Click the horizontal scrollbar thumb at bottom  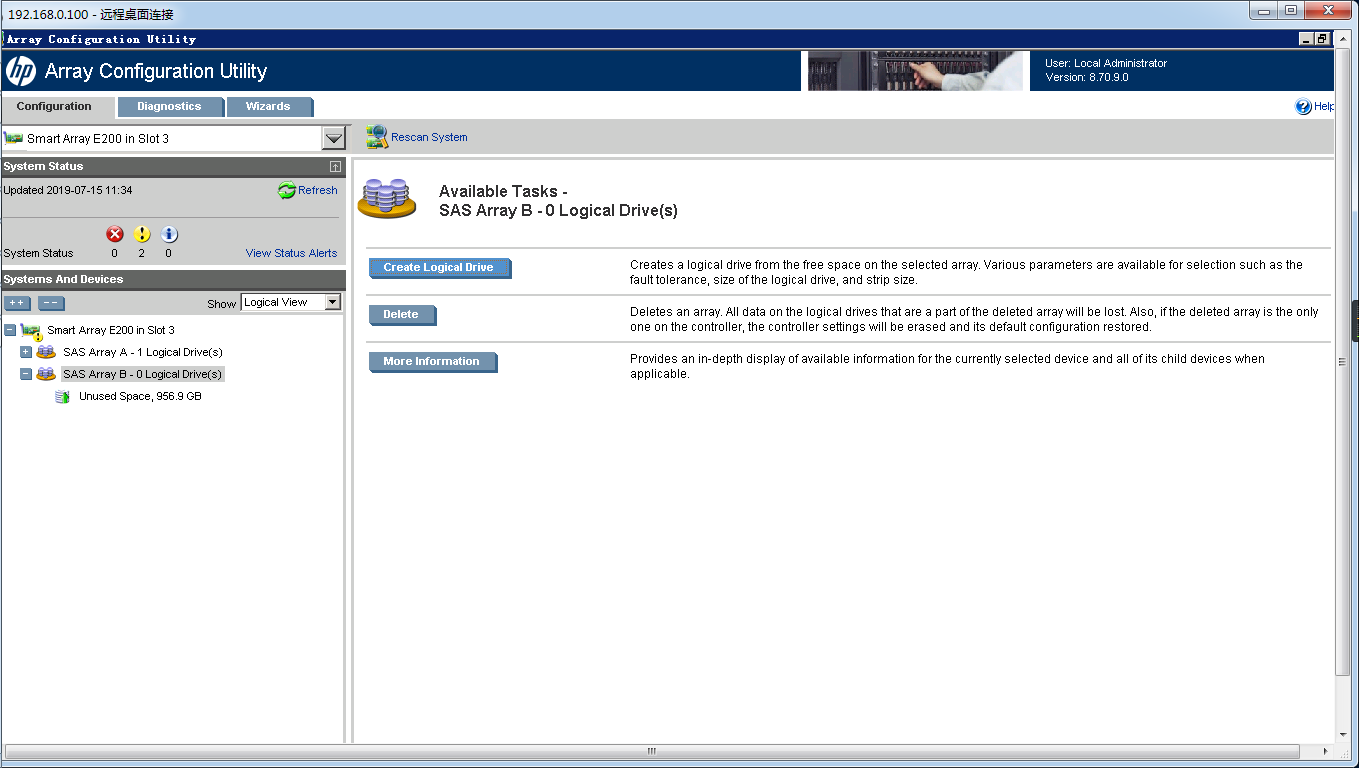(x=651, y=751)
